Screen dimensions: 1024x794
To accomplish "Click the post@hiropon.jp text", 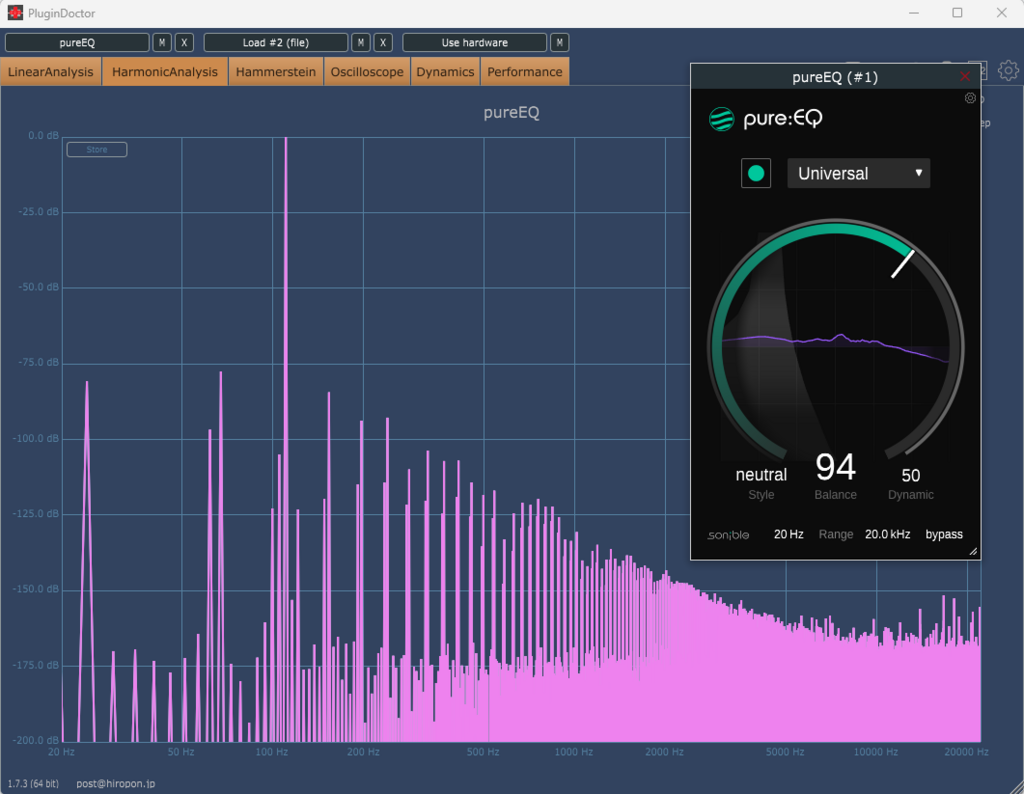I will (x=116, y=784).
